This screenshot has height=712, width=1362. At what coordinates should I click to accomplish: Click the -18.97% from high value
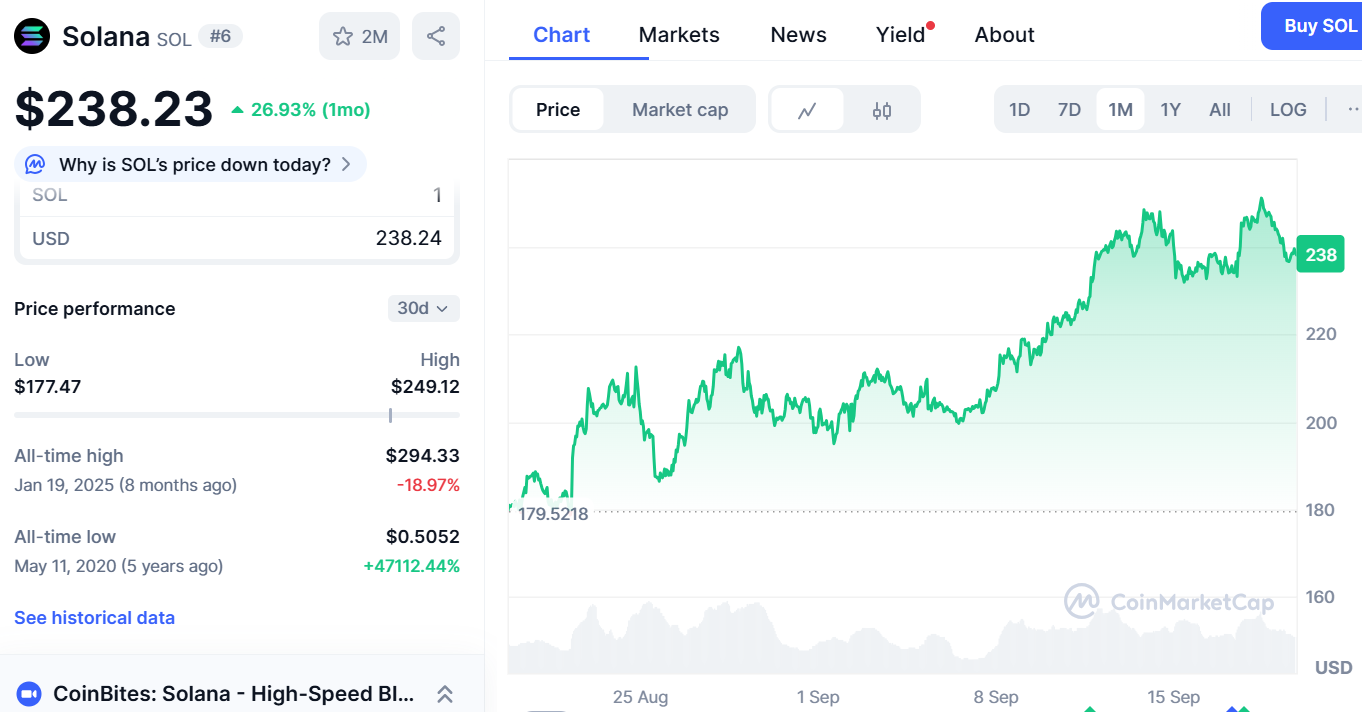click(x=427, y=485)
